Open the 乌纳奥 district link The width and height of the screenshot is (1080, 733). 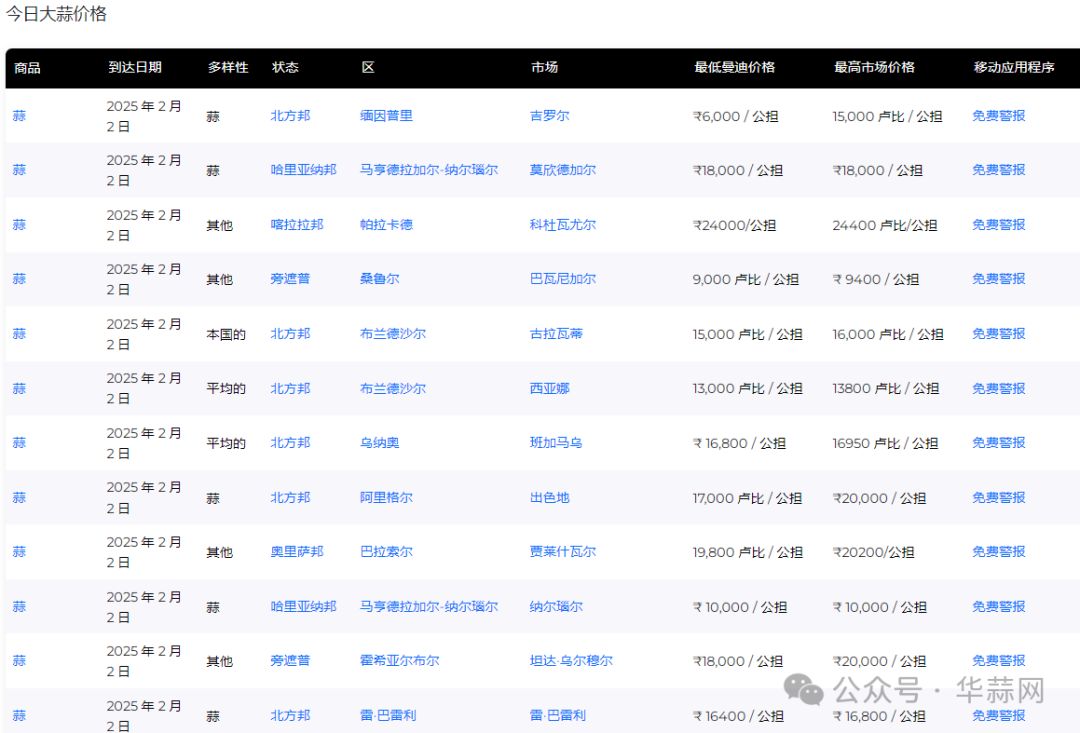tap(379, 443)
